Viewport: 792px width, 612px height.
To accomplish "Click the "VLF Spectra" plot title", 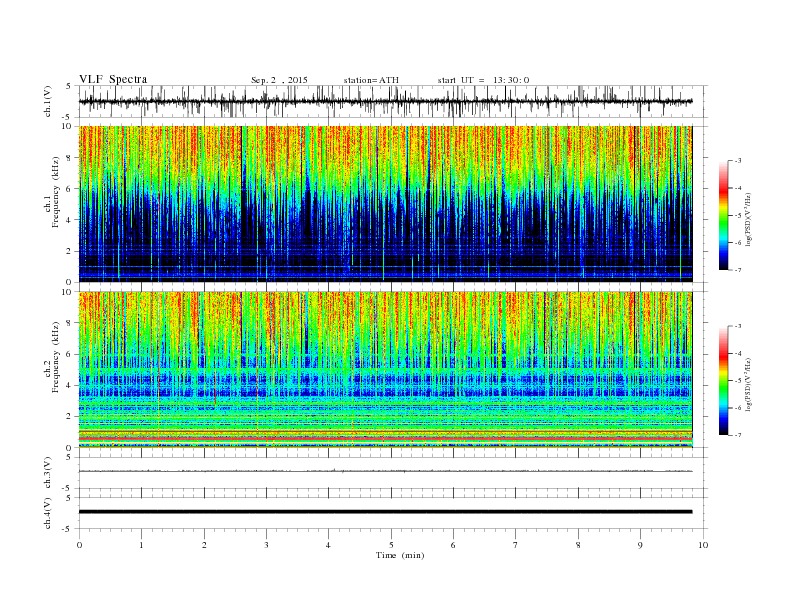I will pos(113,79).
